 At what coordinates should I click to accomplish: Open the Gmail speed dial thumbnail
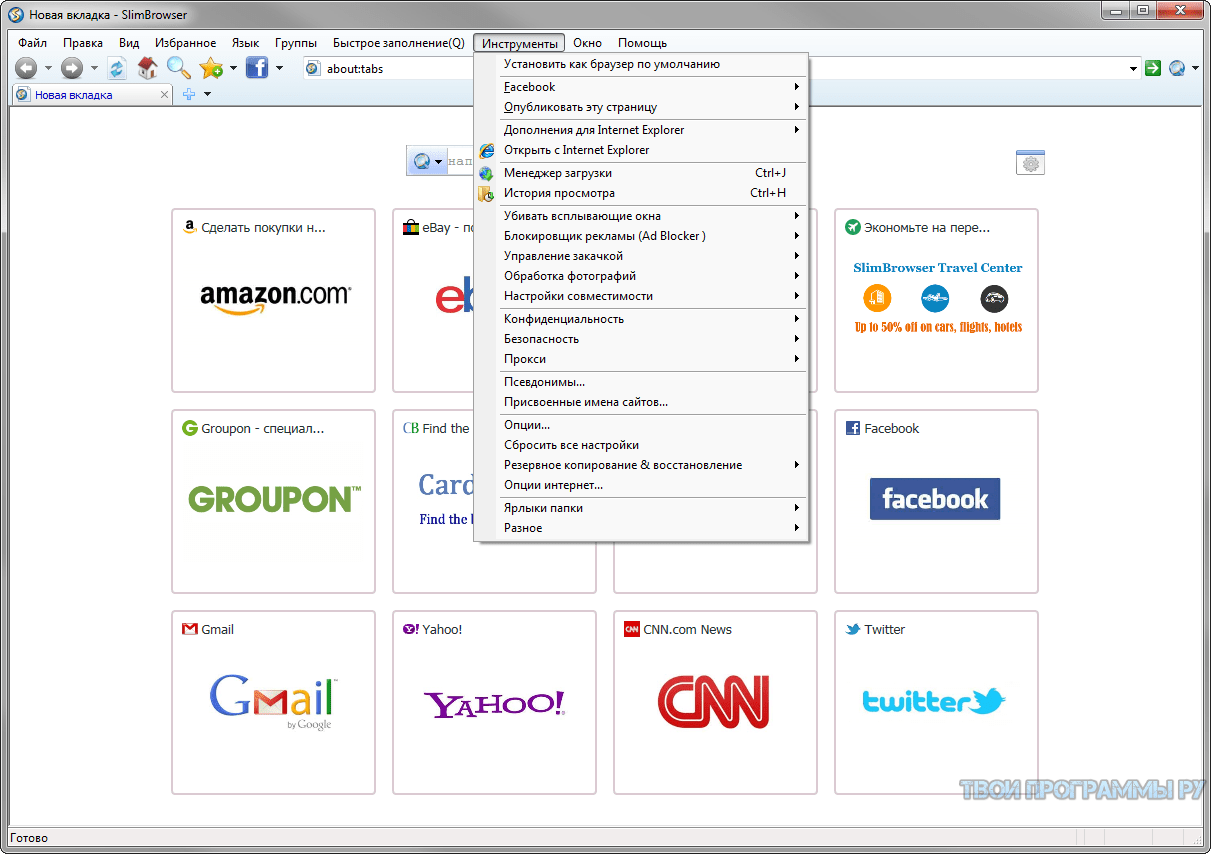pyautogui.click(x=274, y=702)
